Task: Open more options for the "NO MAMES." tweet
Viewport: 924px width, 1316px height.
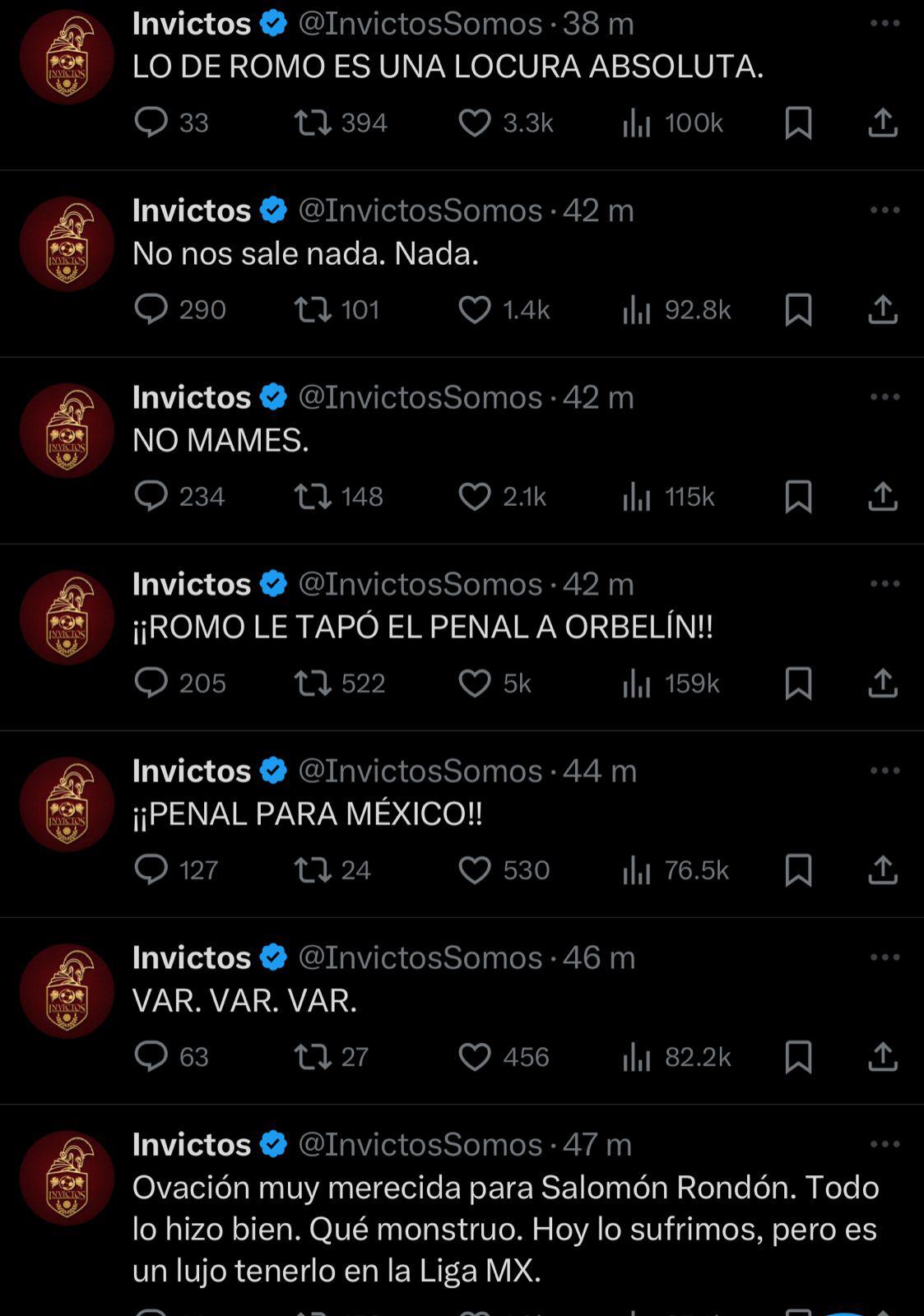Action: click(x=885, y=396)
